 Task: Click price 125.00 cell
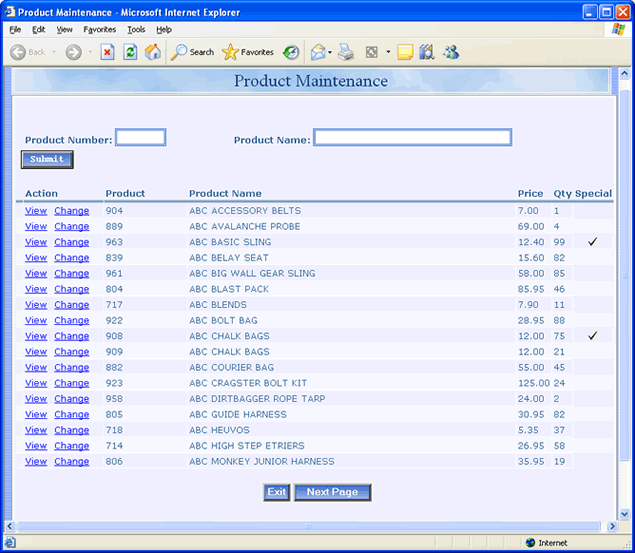(x=534, y=383)
